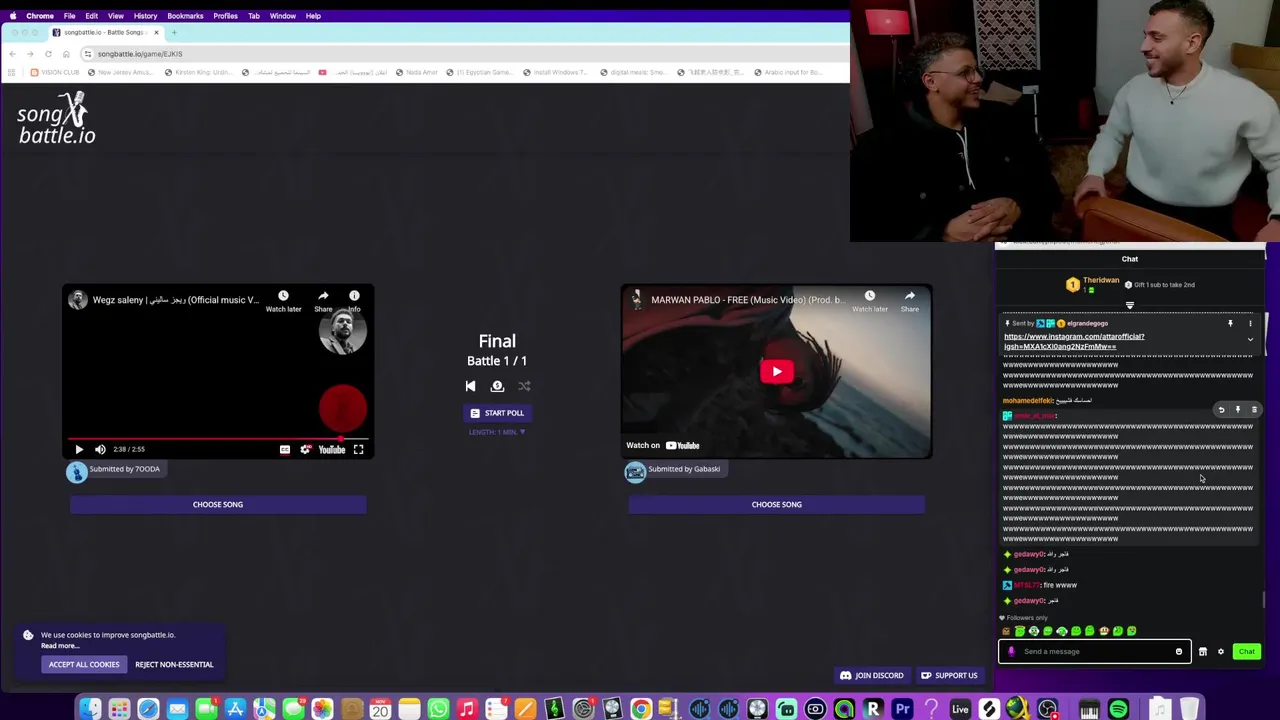Click Wegz channel avatar in video title
The image size is (1280, 720).
click(78, 300)
